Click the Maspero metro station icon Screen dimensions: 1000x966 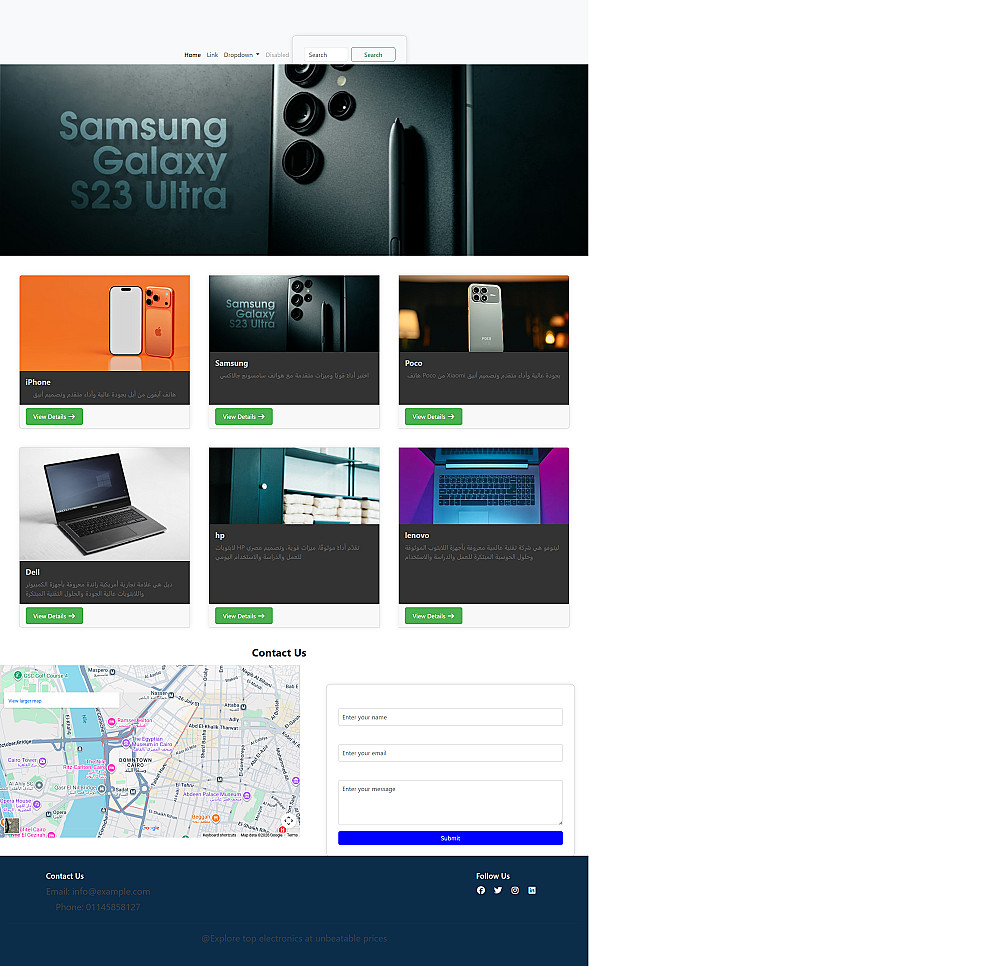tap(112, 671)
